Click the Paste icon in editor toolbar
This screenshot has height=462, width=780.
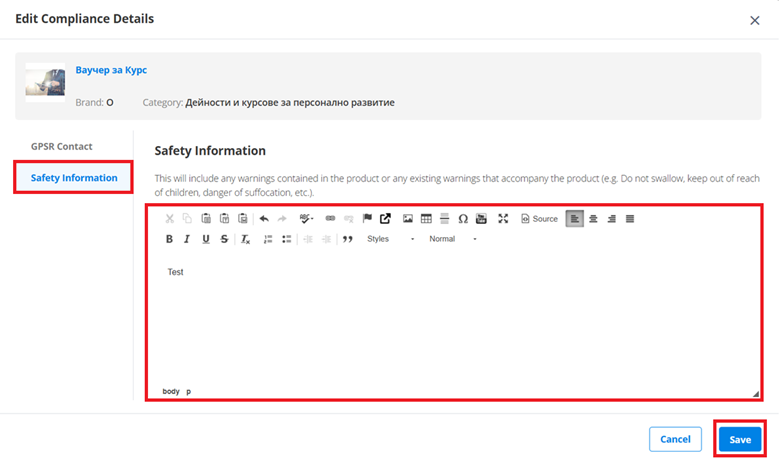206,219
